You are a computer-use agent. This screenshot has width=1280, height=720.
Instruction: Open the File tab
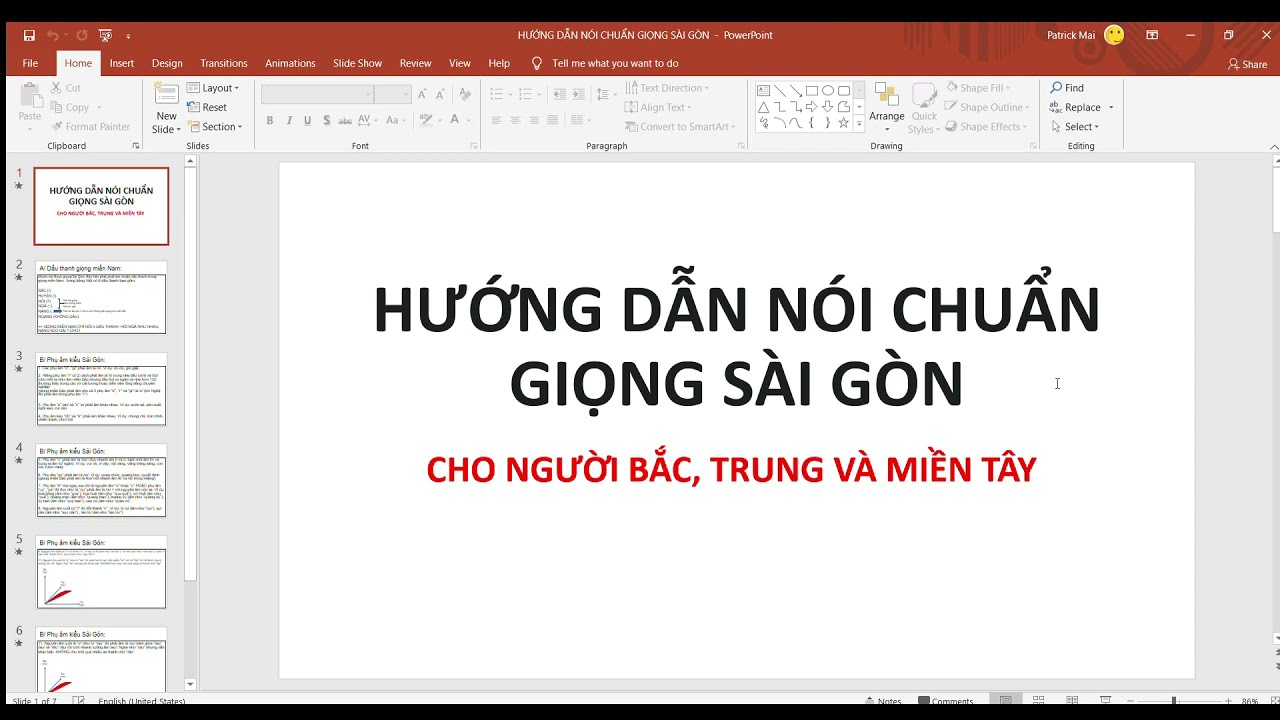30,63
